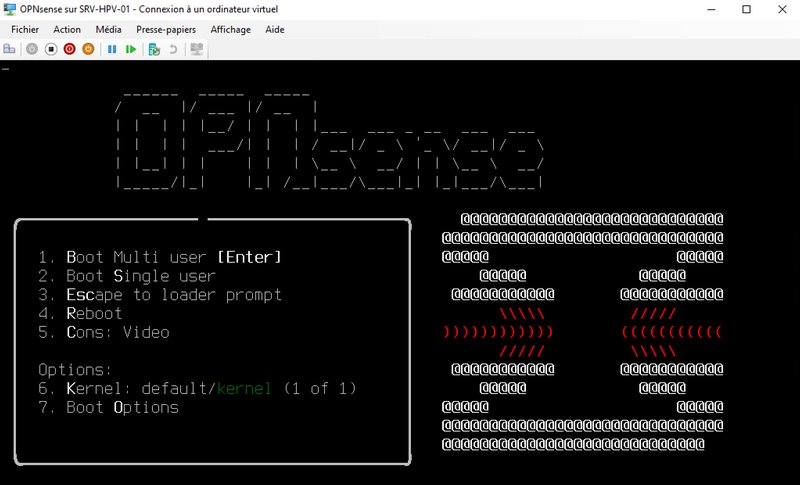Reset the VM using the green play icon

click(x=131, y=49)
